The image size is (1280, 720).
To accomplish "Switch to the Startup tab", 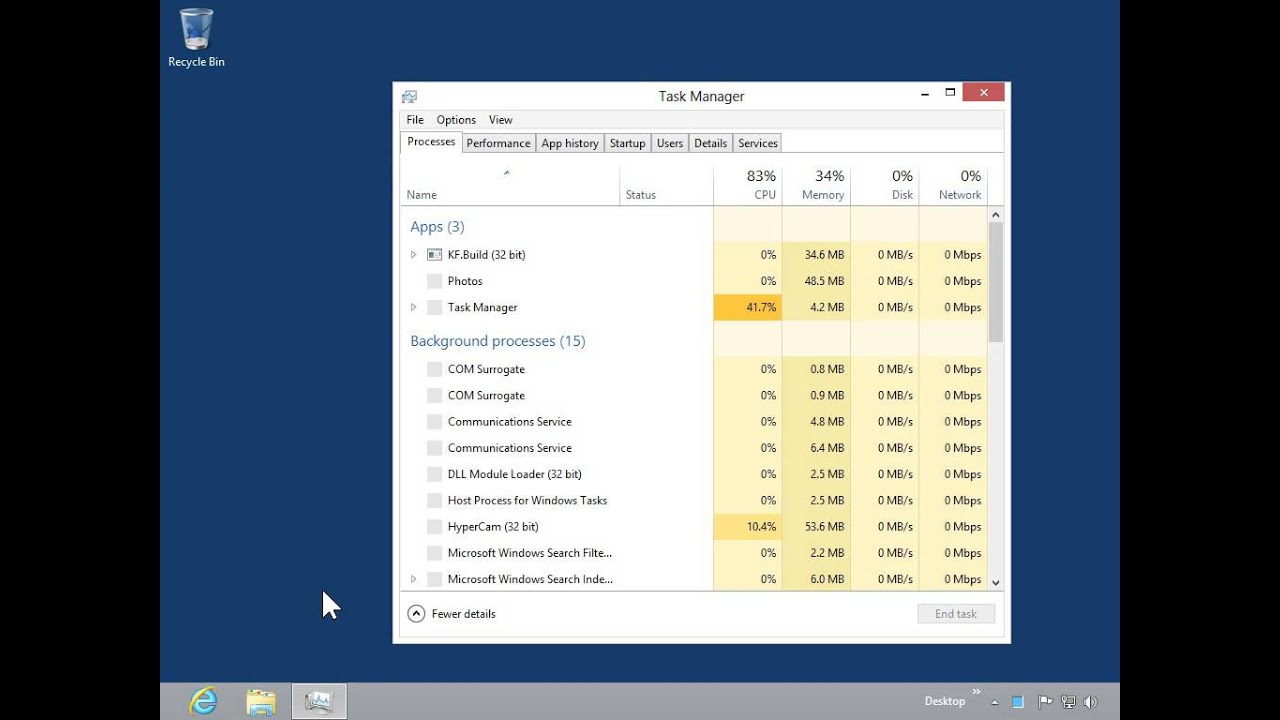I will [628, 143].
